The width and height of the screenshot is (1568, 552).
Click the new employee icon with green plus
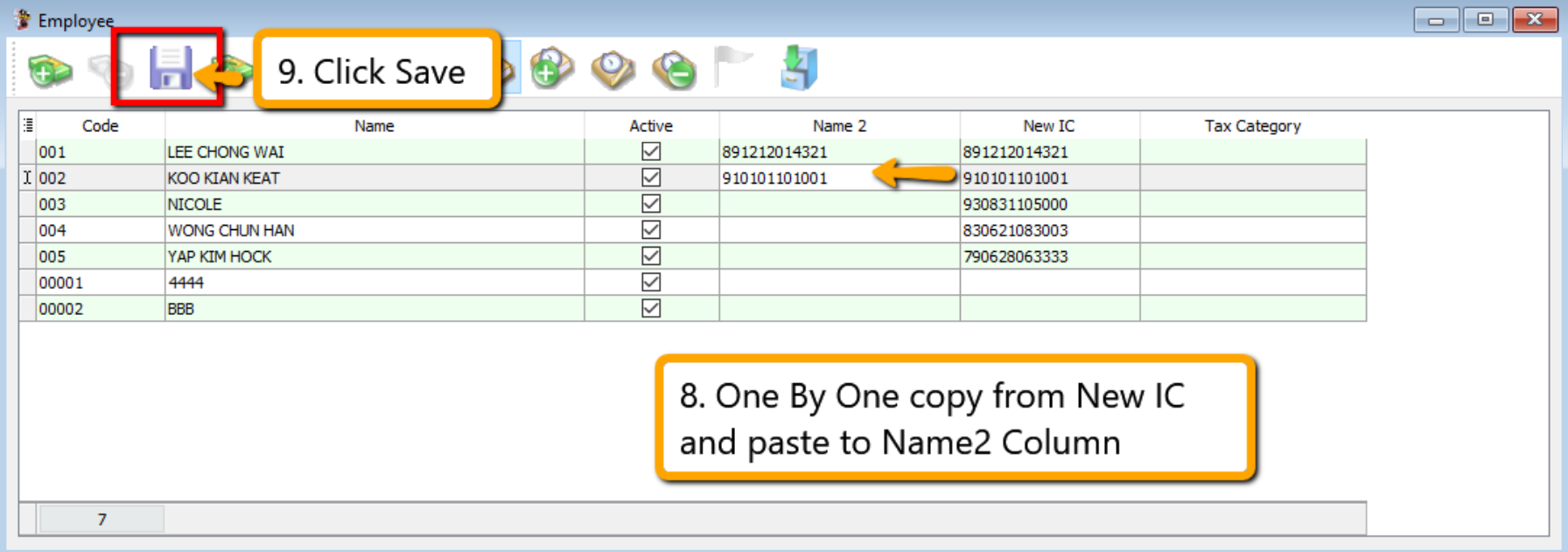pyautogui.click(x=49, y=70)
